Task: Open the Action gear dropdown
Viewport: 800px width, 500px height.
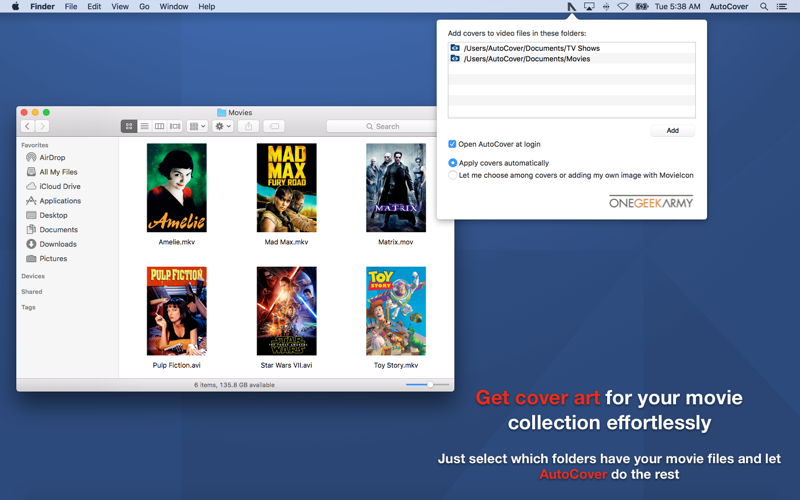Action: pos(223,126)
